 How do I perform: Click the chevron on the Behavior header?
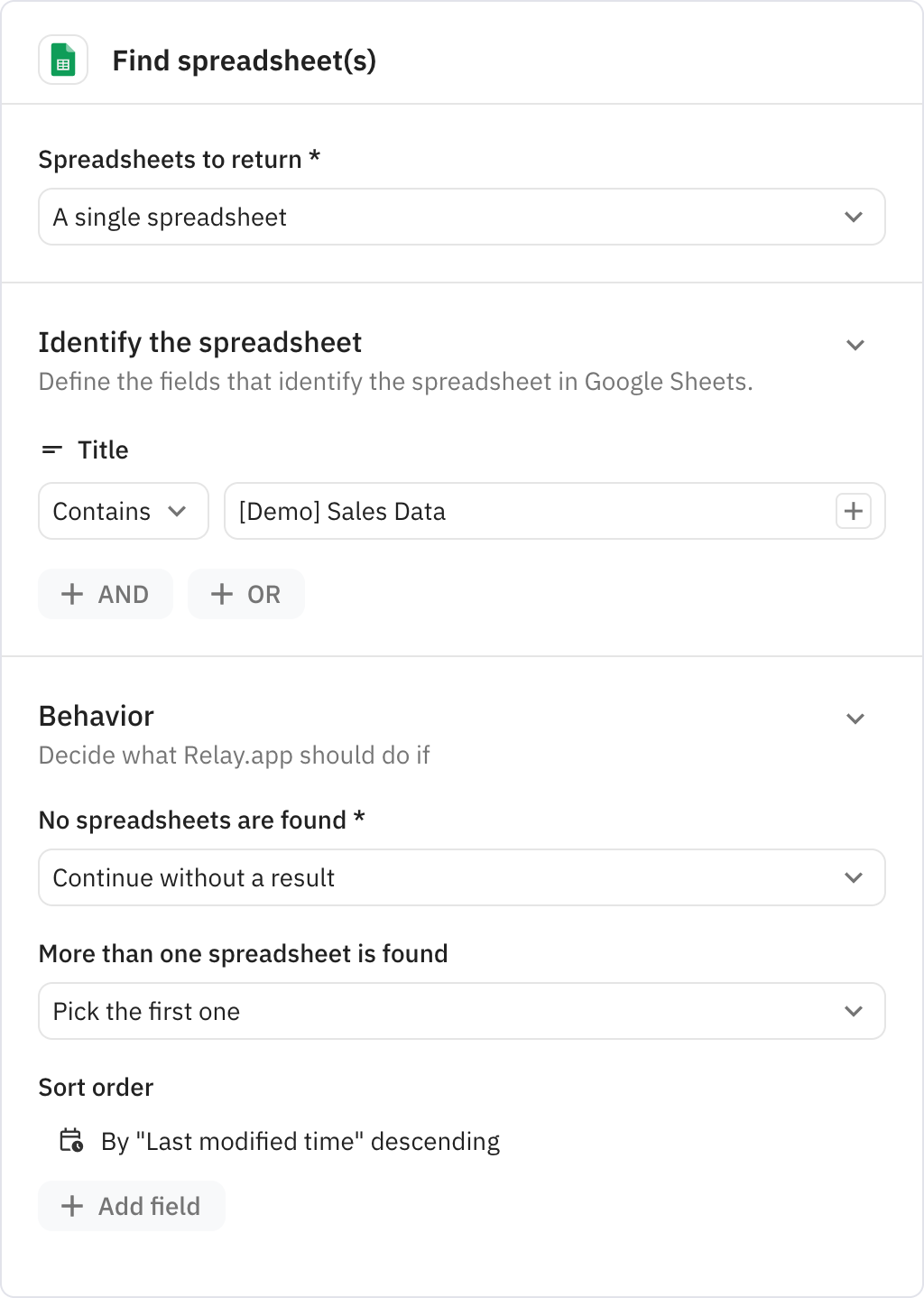coord(855,718)
